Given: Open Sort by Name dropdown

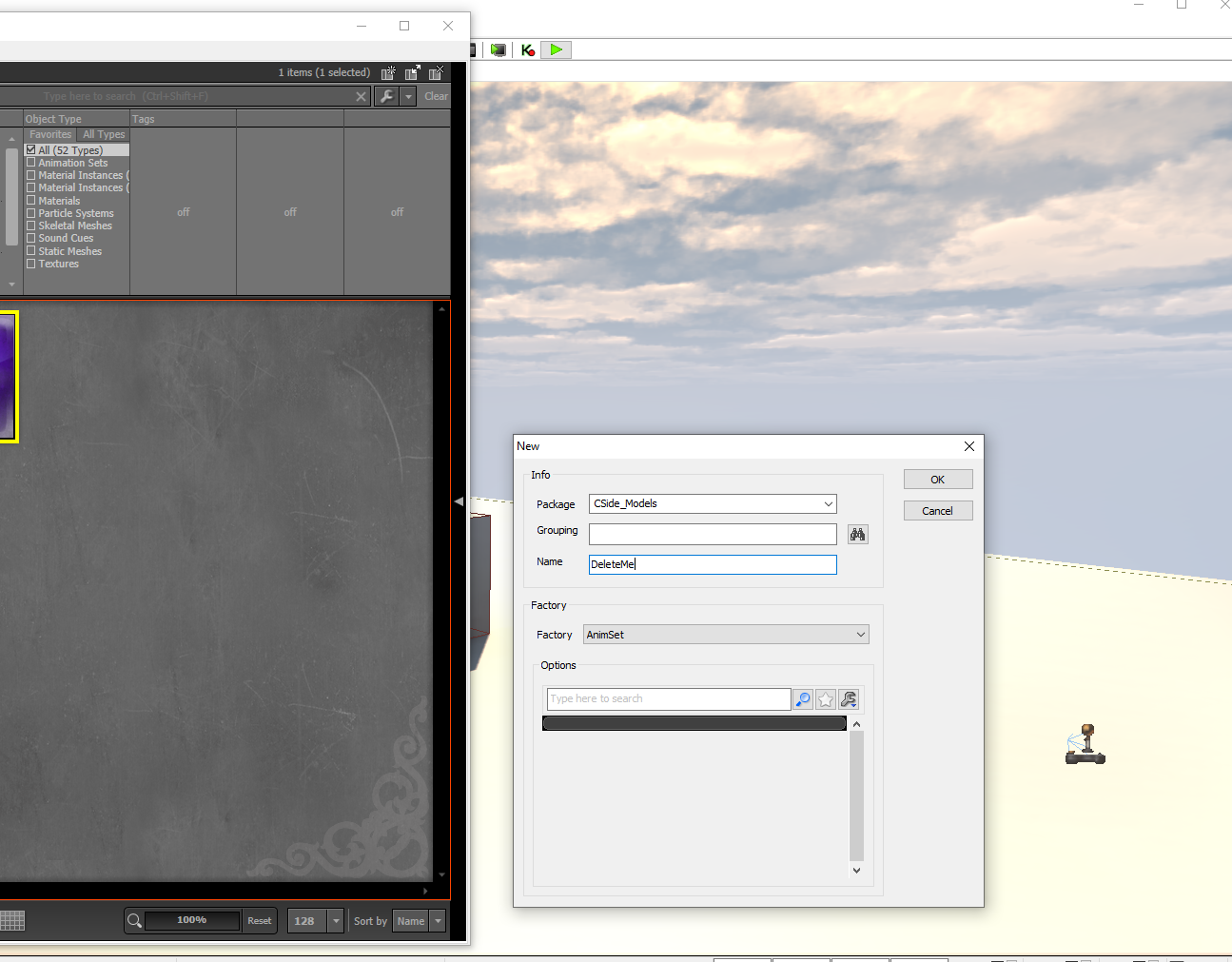Looking at the screenshot, I should [x=438, y=921].
